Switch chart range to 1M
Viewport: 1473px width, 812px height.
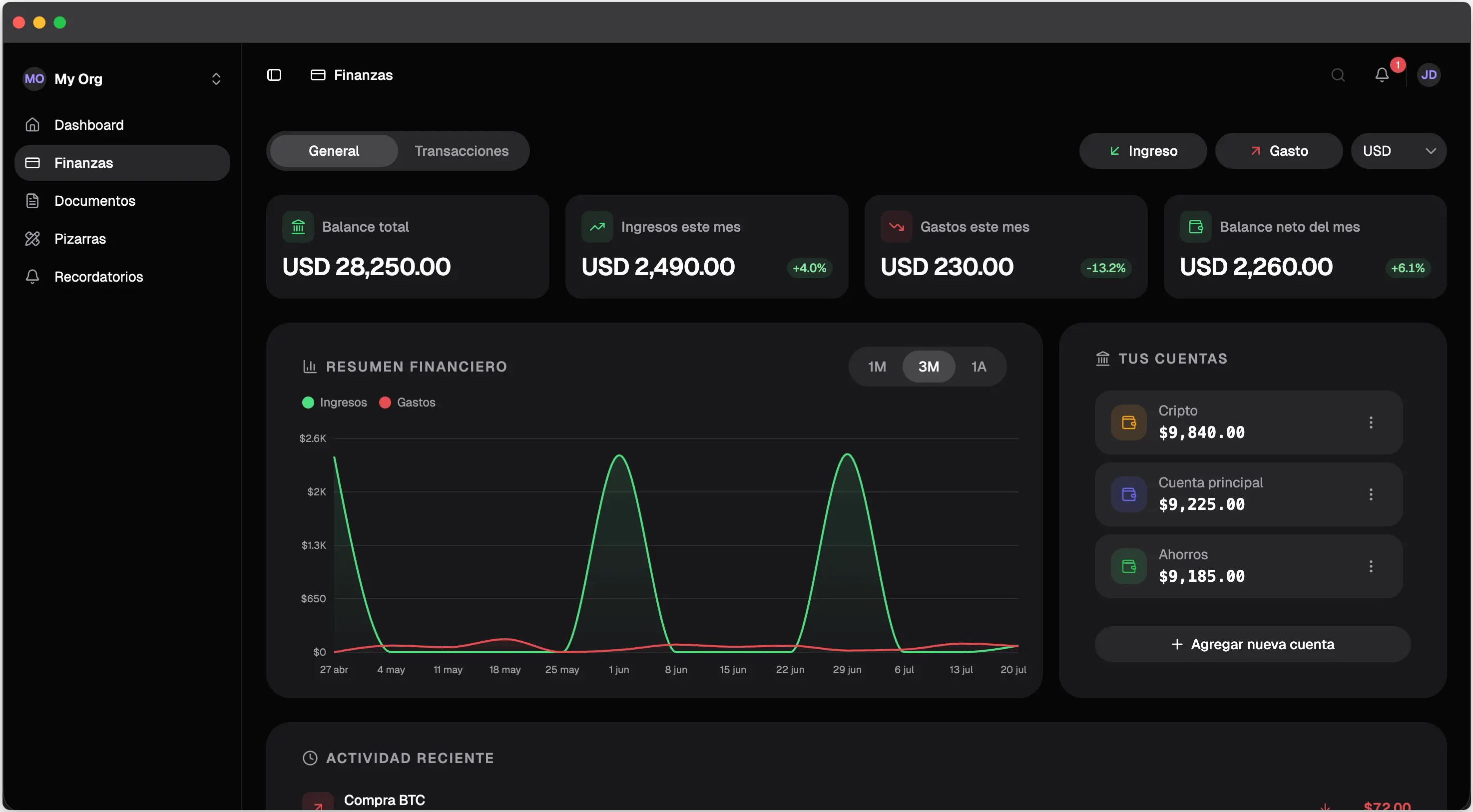tap(876, 367)
